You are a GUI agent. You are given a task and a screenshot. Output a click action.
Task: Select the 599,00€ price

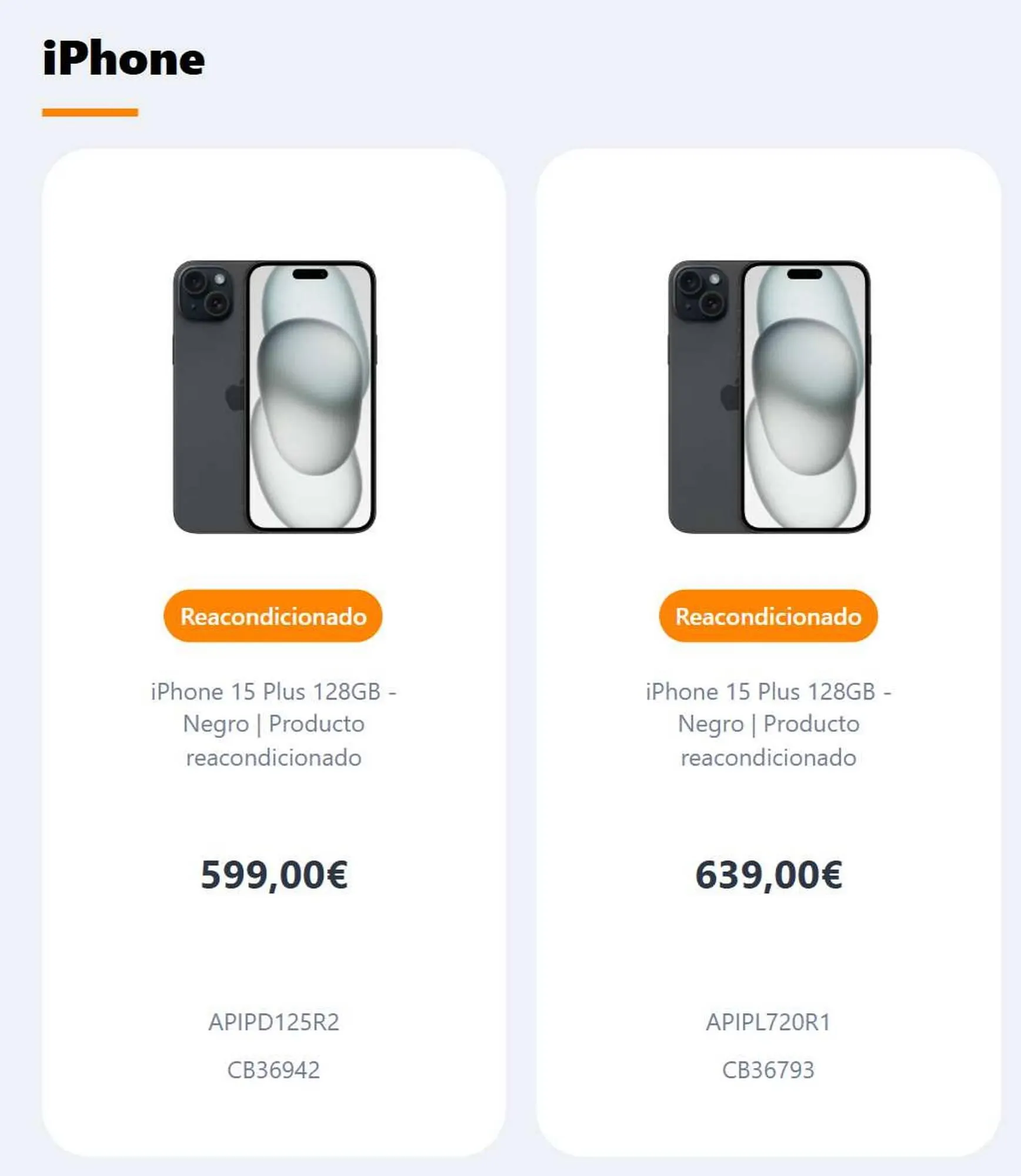(x=274, y=875)
